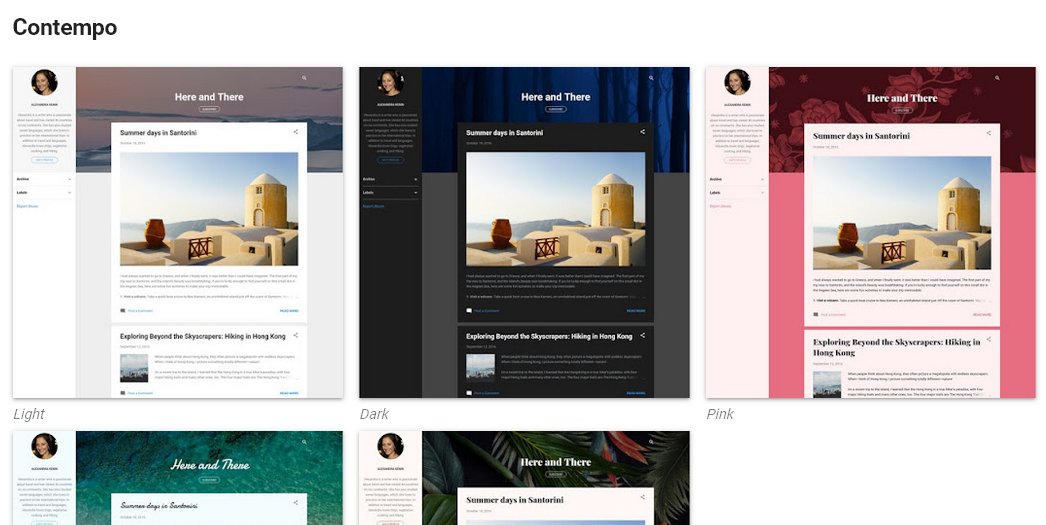Click 'Here and There' blog title in the Dark preview

(x=556, y=97)
